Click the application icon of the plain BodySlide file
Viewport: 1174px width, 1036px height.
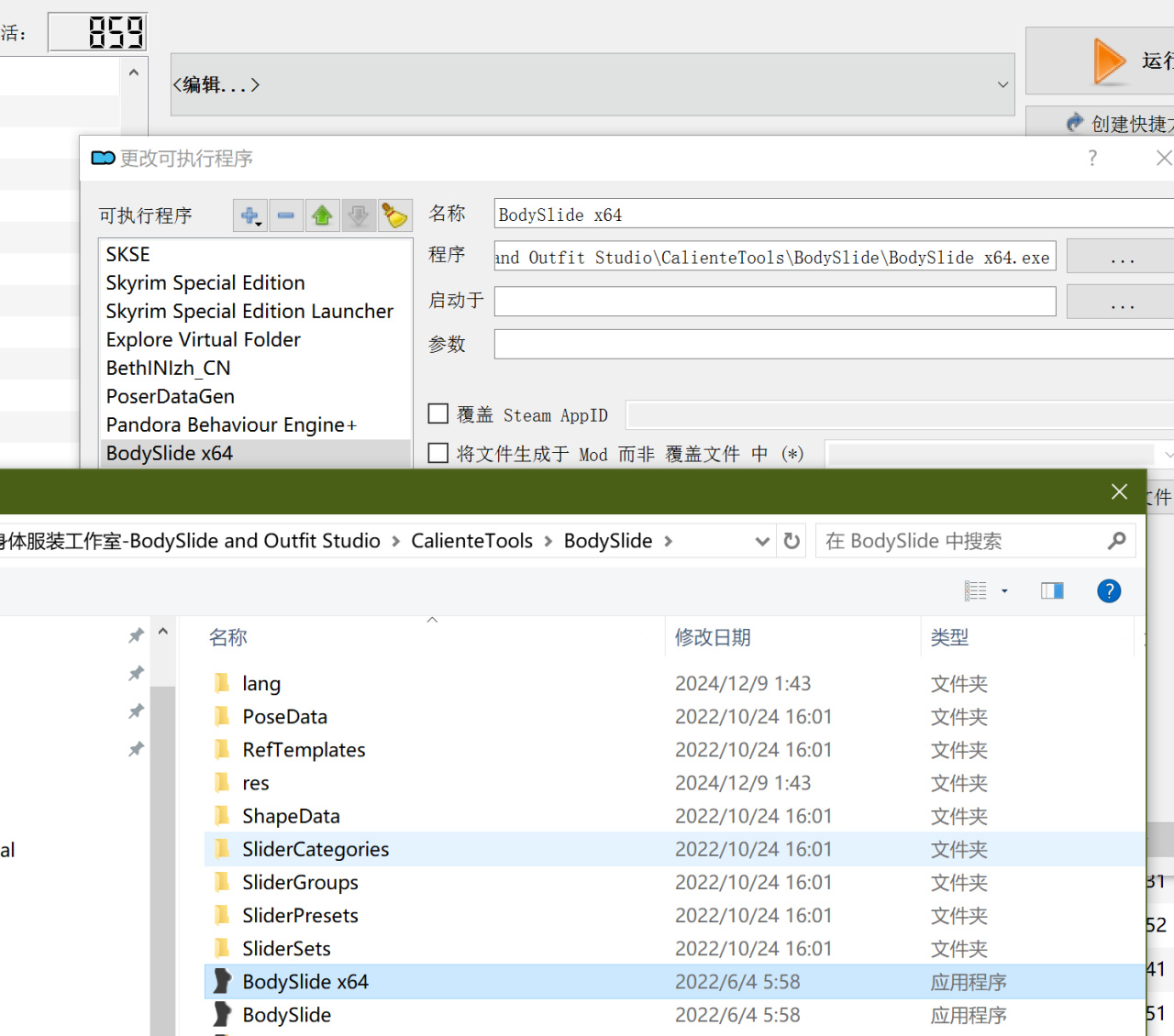click(x=222, y=1014)
